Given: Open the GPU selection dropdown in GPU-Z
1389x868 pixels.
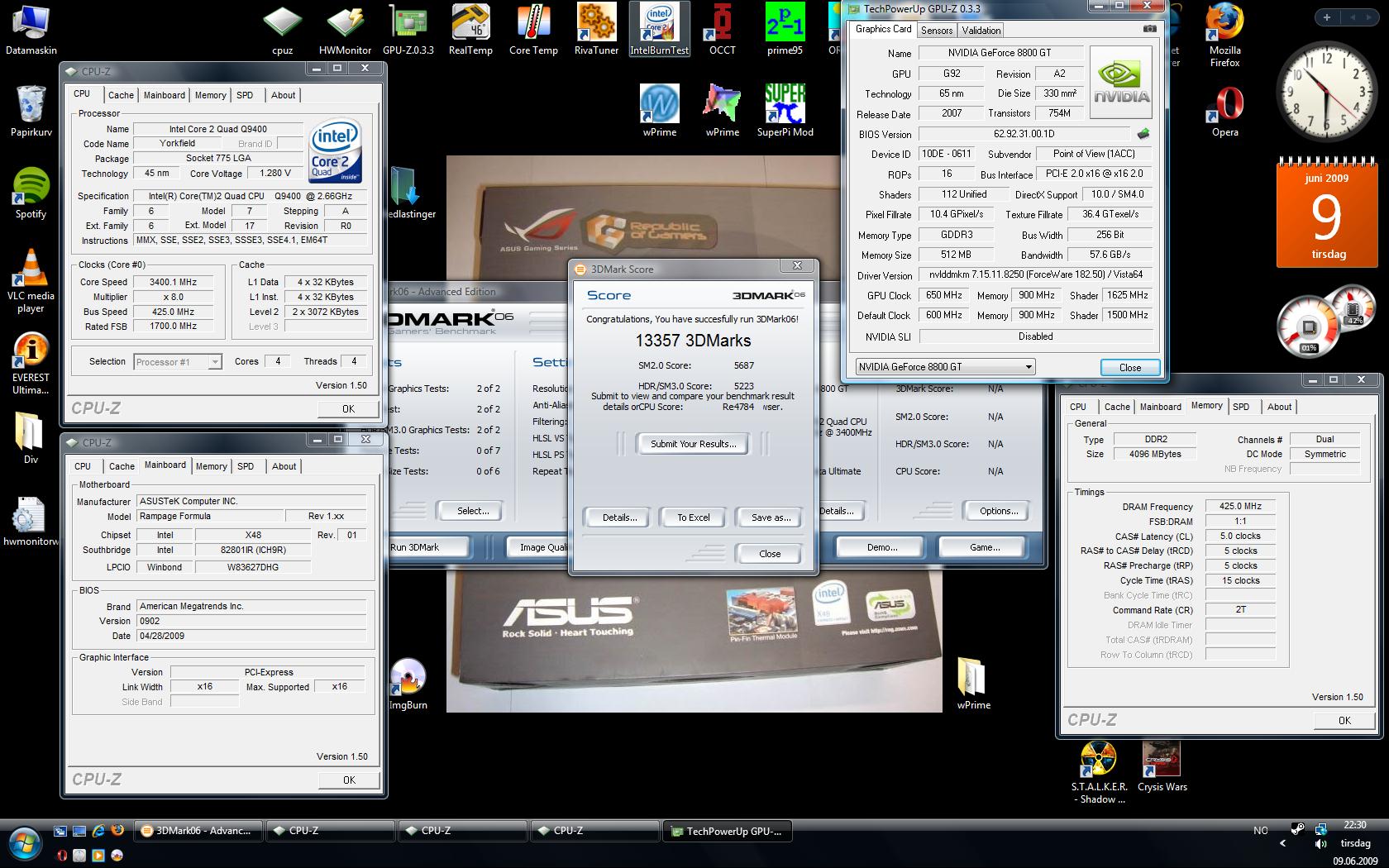Looking at the screenshot, I should [x=945, y=367].
